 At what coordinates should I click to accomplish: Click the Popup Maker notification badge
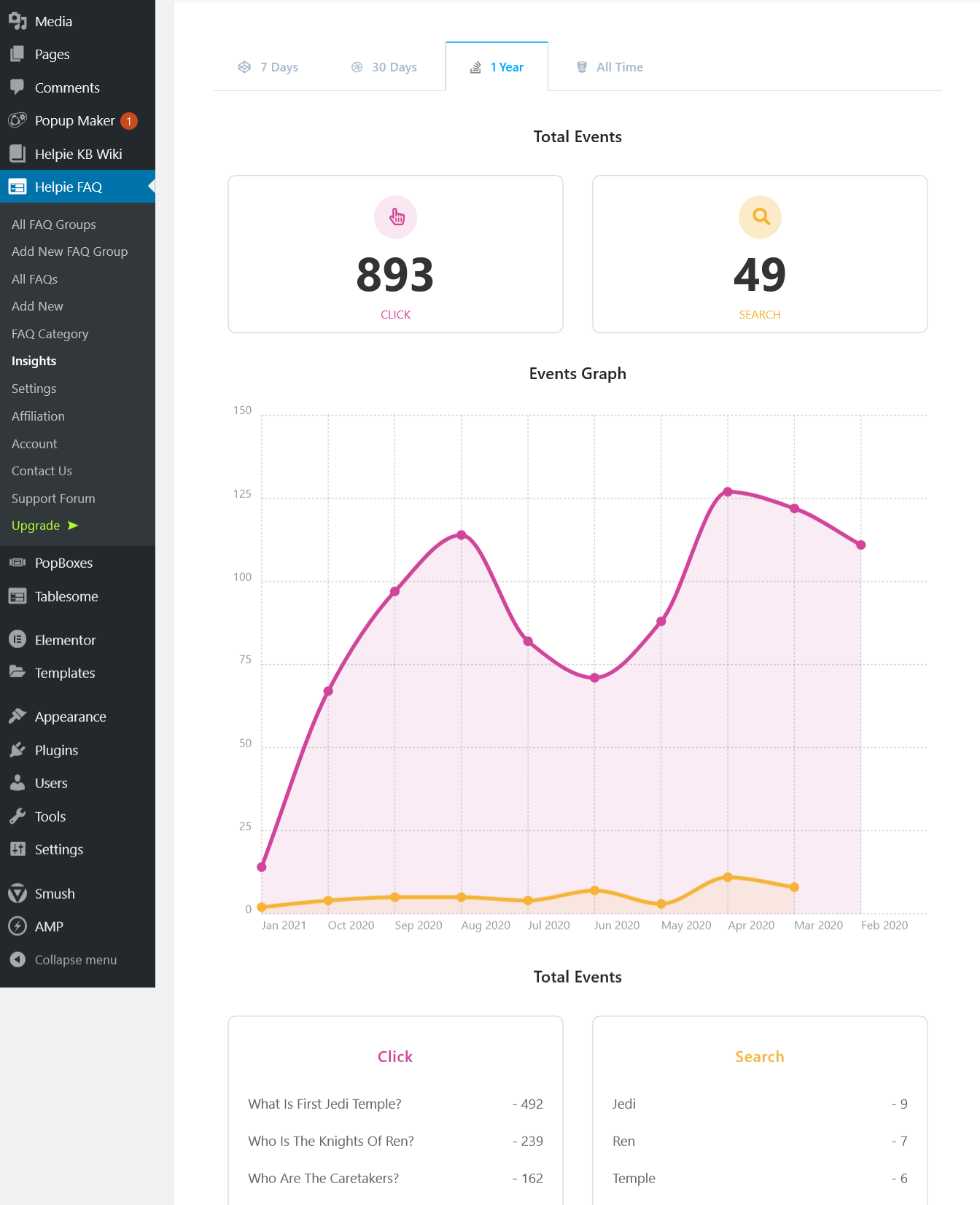(129, 121)
